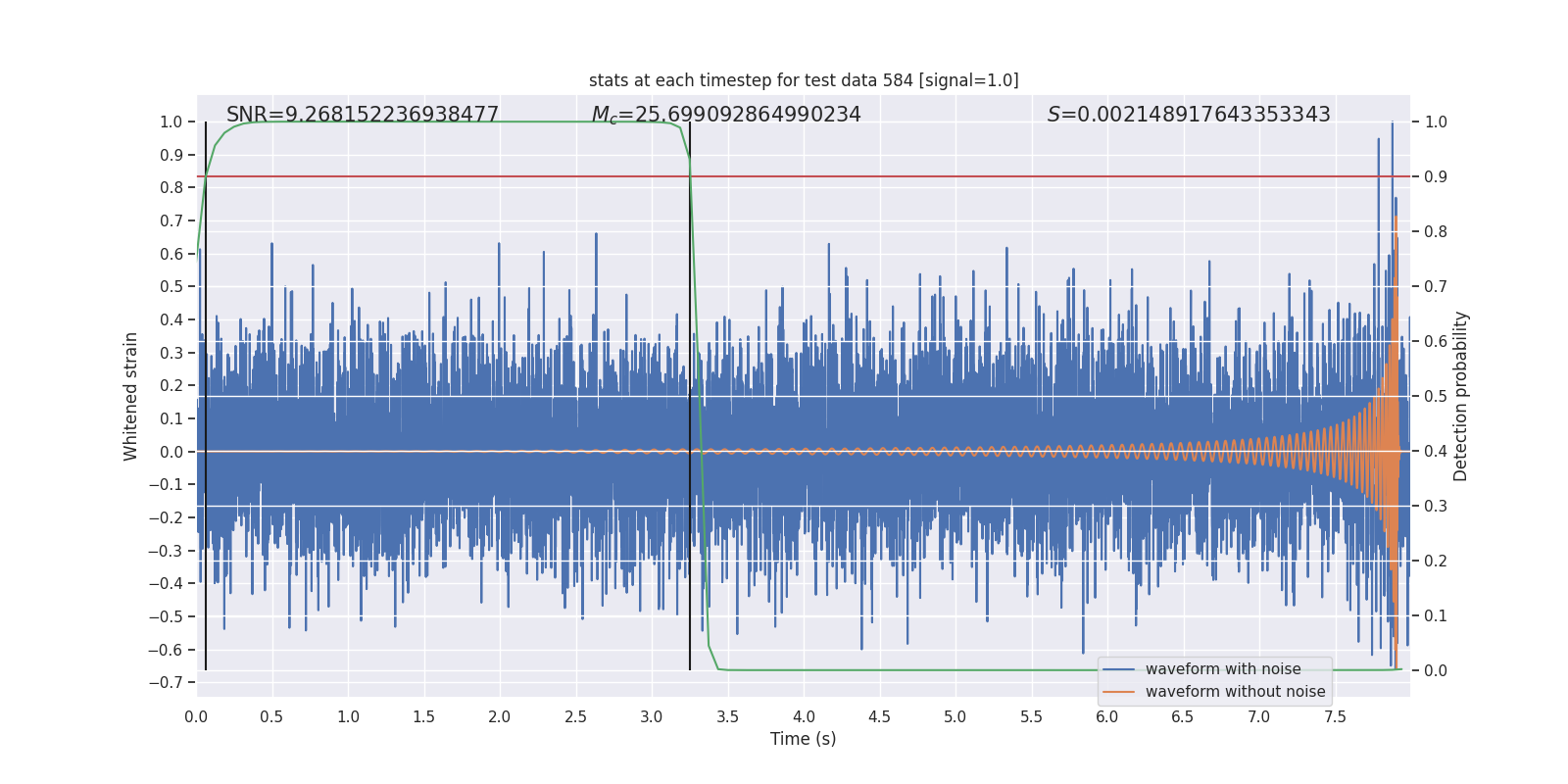Screen dimensions: 1568x784
Task: Click the orange line swatch in legend
Action: [x=1118, y=692]
